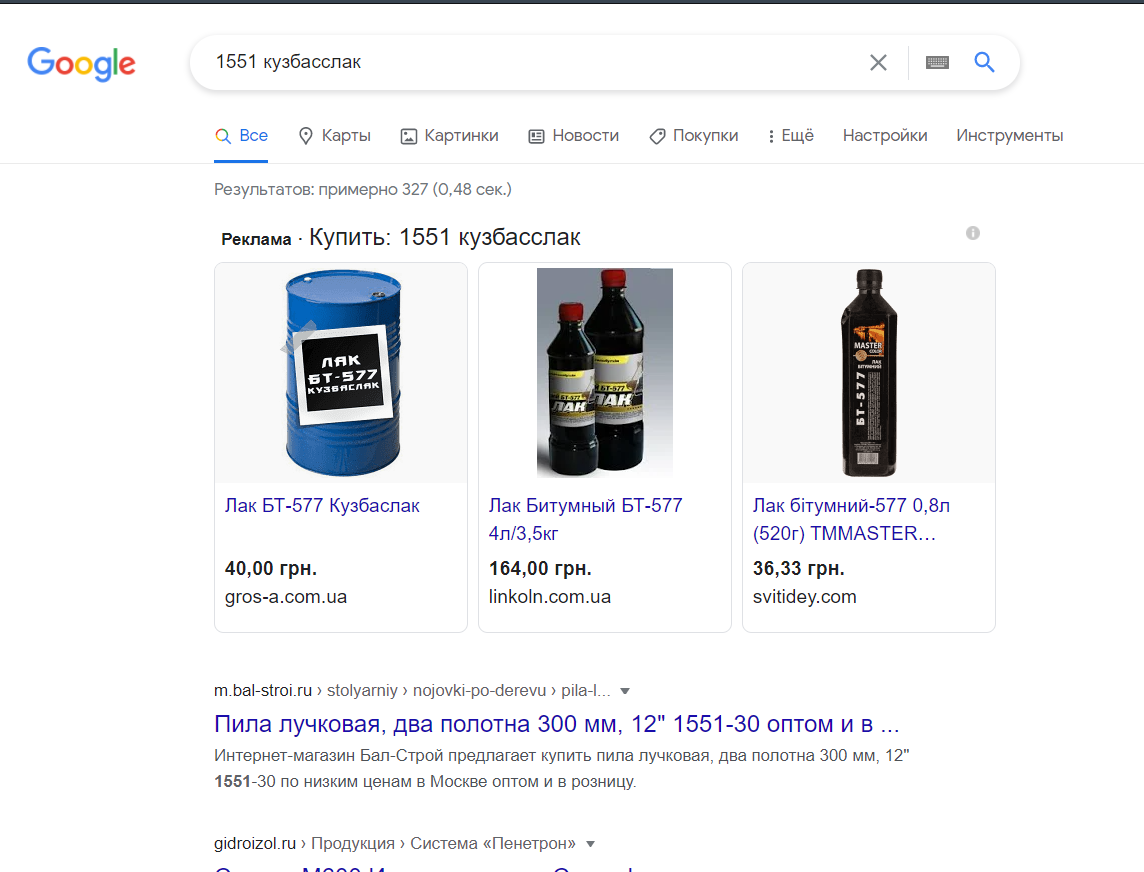Click the Интернет-магазин Бал-Строй snippet text
This screenshot has height=872, width=1144.
(x=562, y=768)
